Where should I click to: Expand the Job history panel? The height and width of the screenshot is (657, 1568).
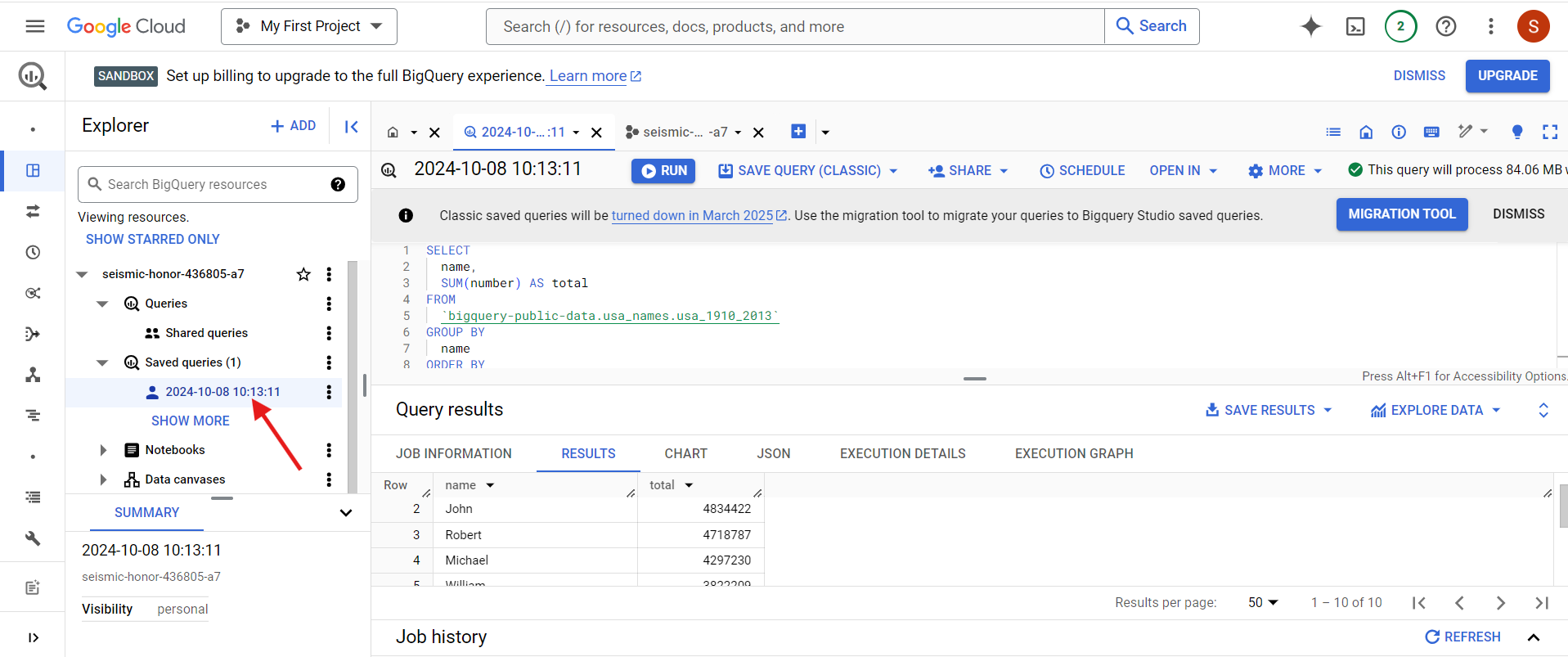(x=1534, y=637)
